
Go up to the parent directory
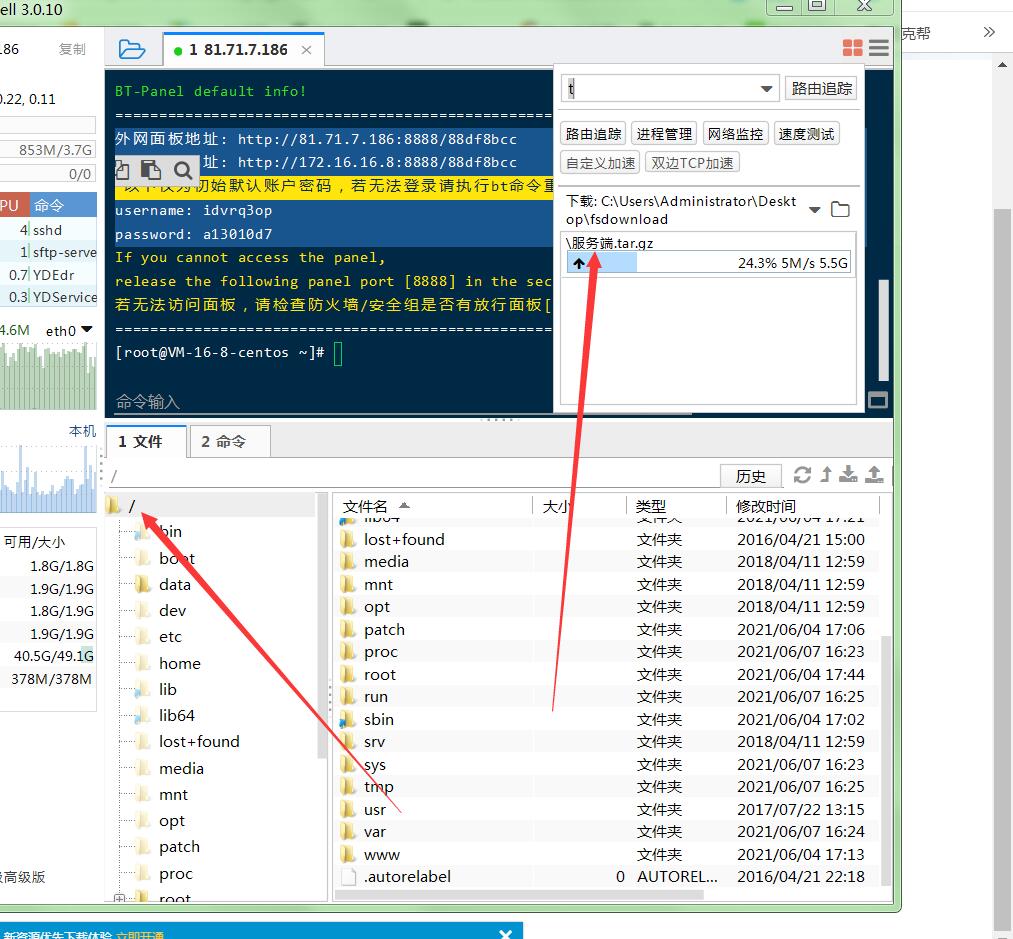tap(826, 475)
